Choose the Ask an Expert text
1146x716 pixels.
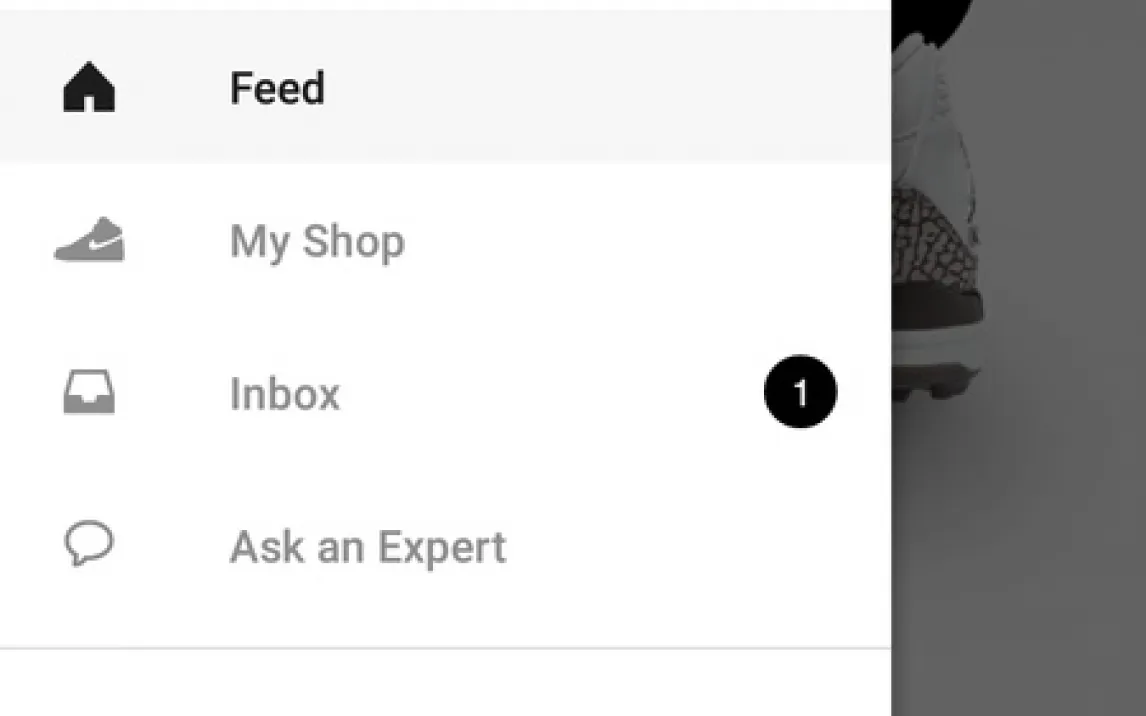click(x=368, y=548)
